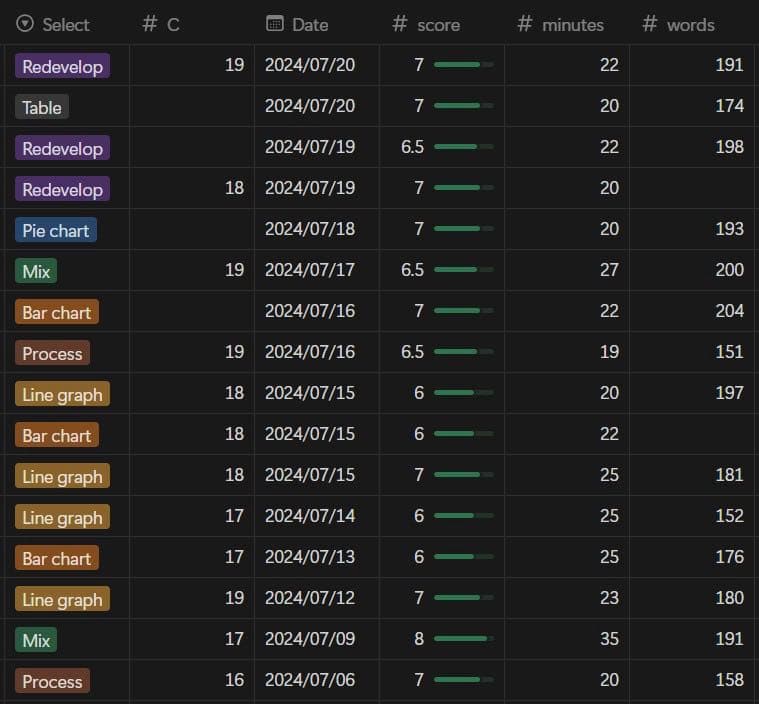Screen dimensions: 759x704
Task: Click the words value 151
Action: [729, 352]
